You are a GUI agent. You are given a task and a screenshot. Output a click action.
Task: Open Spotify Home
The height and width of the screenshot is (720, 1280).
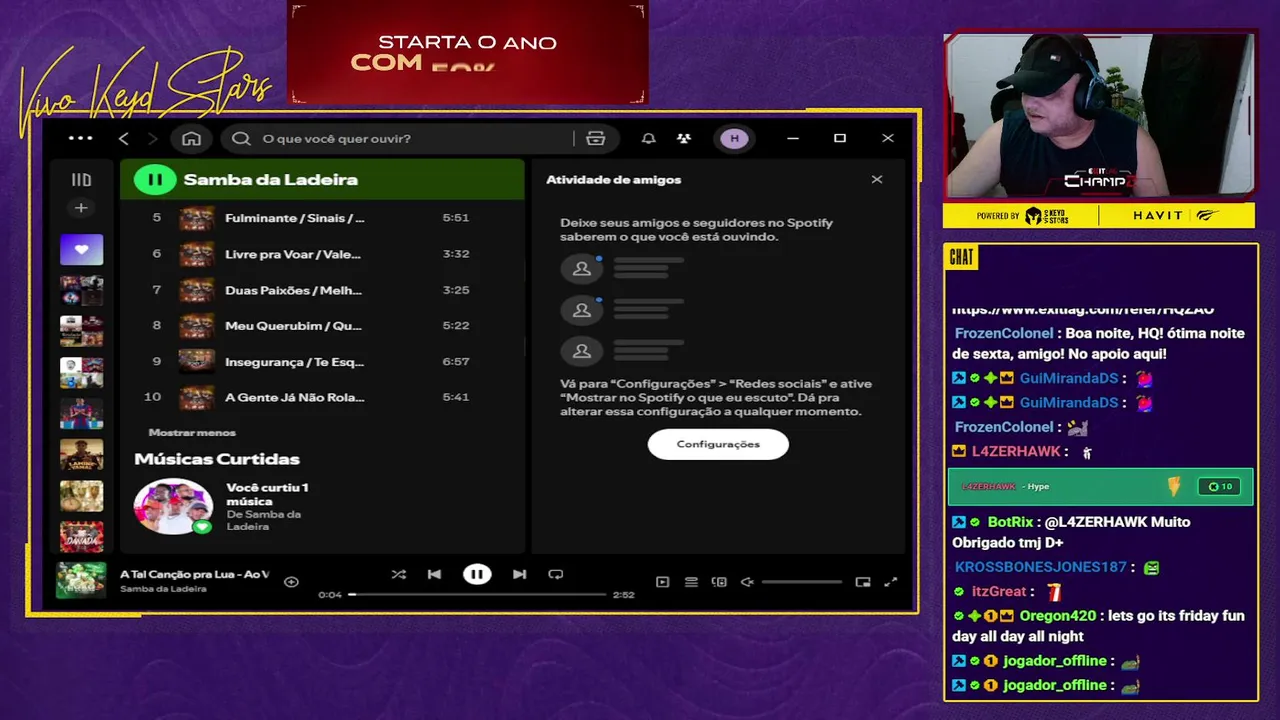[x=191, y=138]
